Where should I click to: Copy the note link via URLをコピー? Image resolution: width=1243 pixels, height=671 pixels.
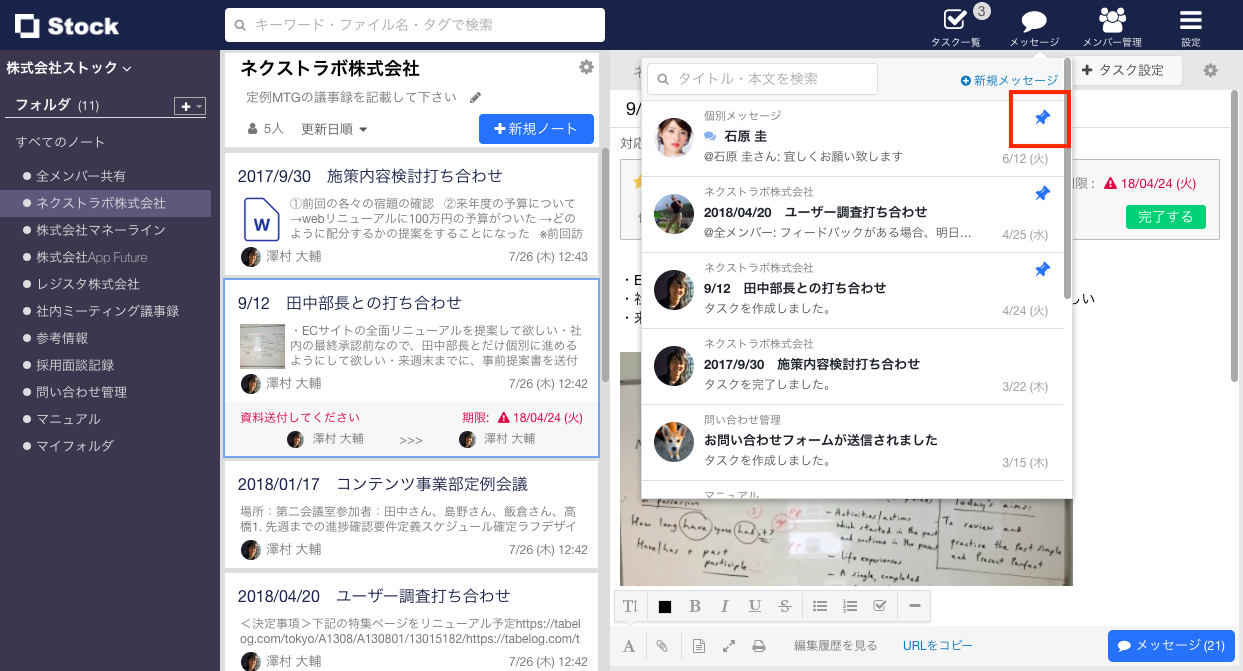(x=936, y=645)
